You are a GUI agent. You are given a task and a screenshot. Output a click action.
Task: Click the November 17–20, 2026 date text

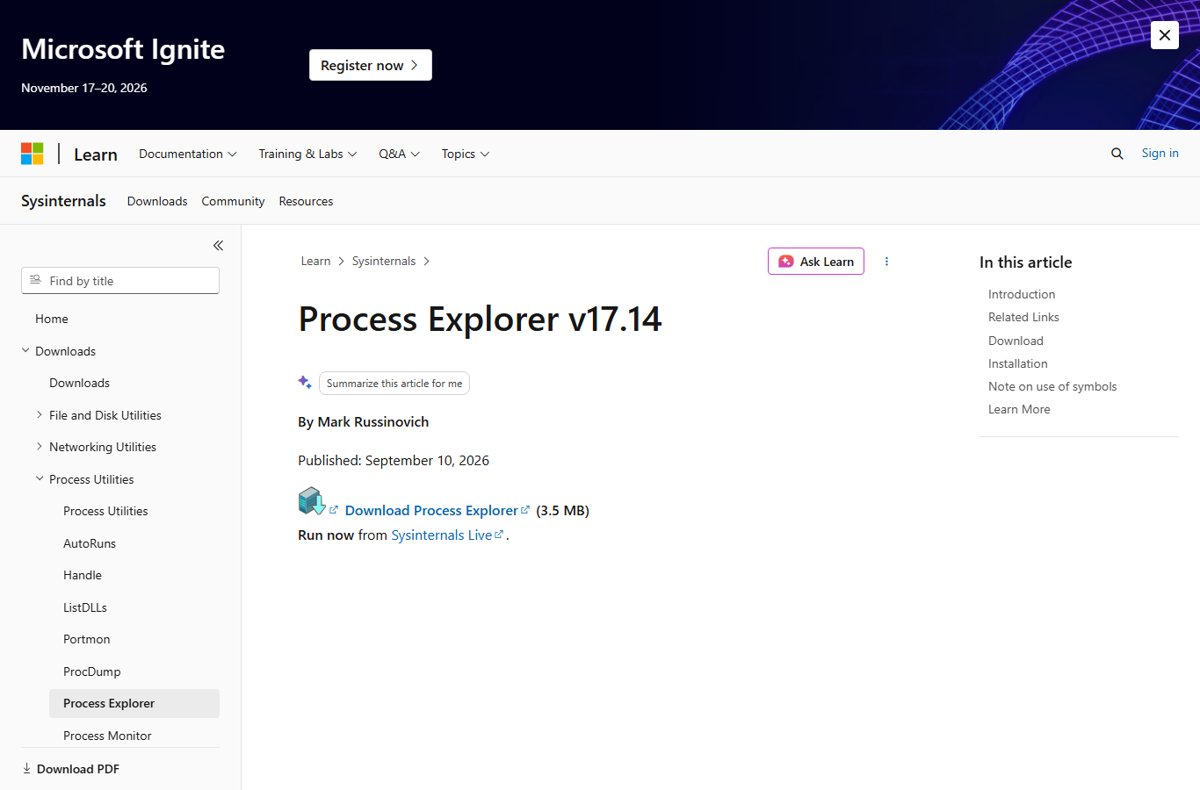[x=84, y=88]
